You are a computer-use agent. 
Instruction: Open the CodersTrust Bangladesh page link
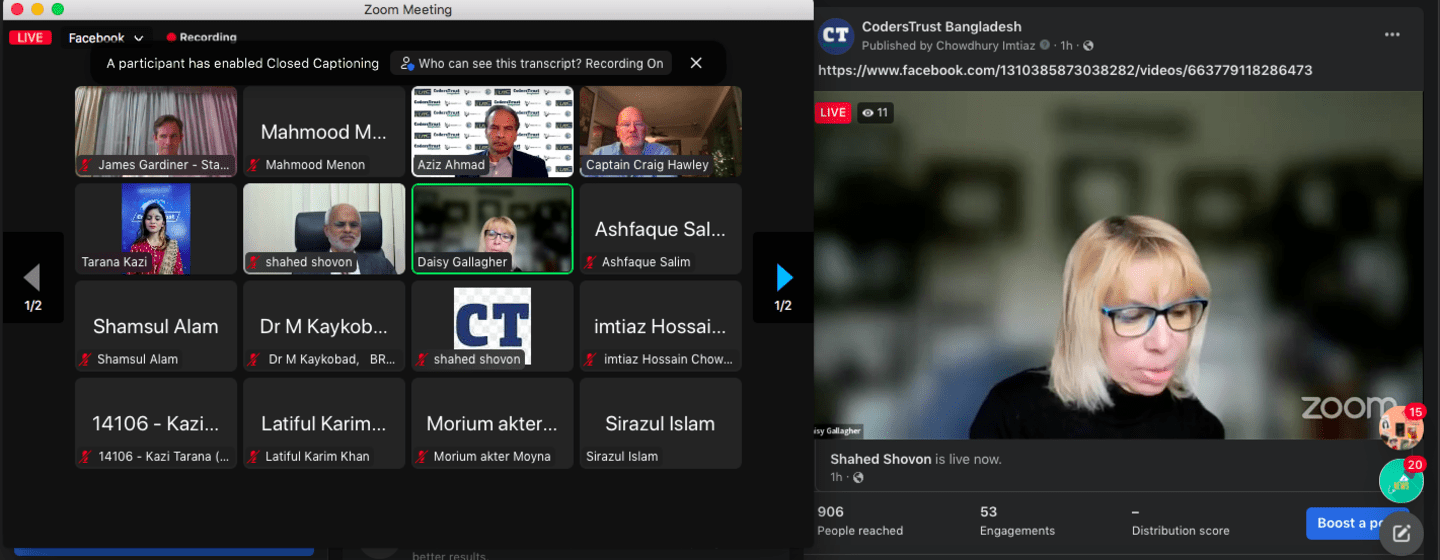(941, 27)
